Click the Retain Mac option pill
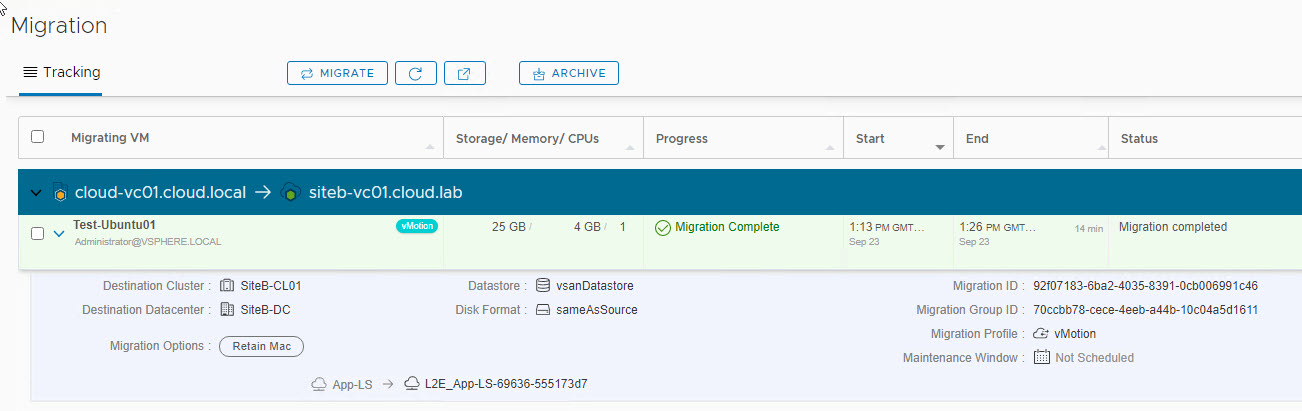Image resolution: width=1302 pixels, height=411 pixels. point(261,346)
